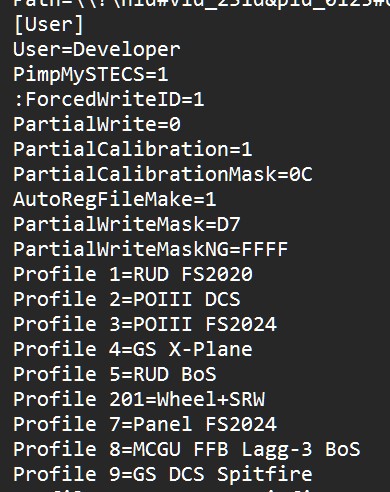The image size is (390, 492).
Task: Click PartialCalibration=1 line
Action: [x=132, y=149]
